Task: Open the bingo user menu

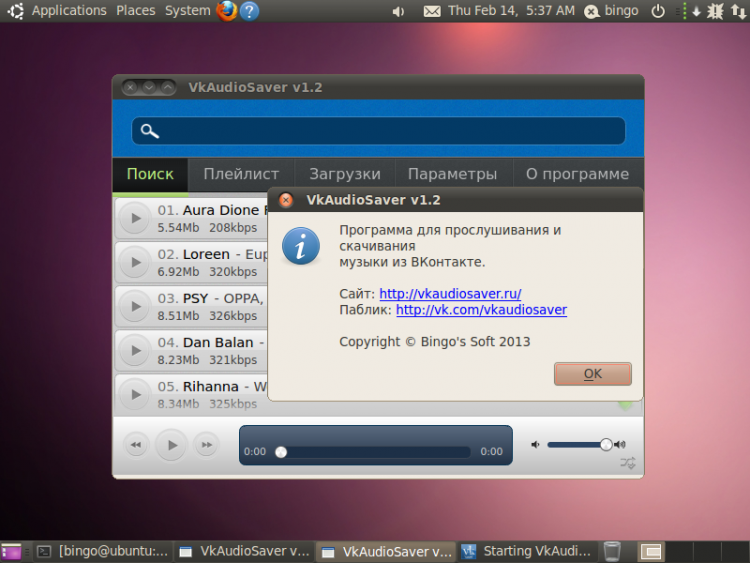Action: click(x=612, y=11)
